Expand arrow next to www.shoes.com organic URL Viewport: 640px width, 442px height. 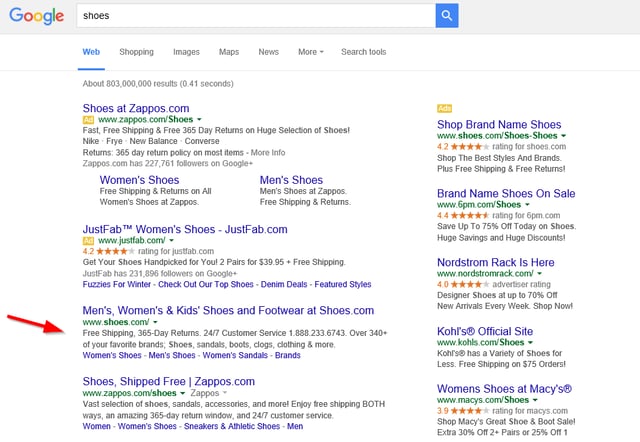[x=155, y=322]
